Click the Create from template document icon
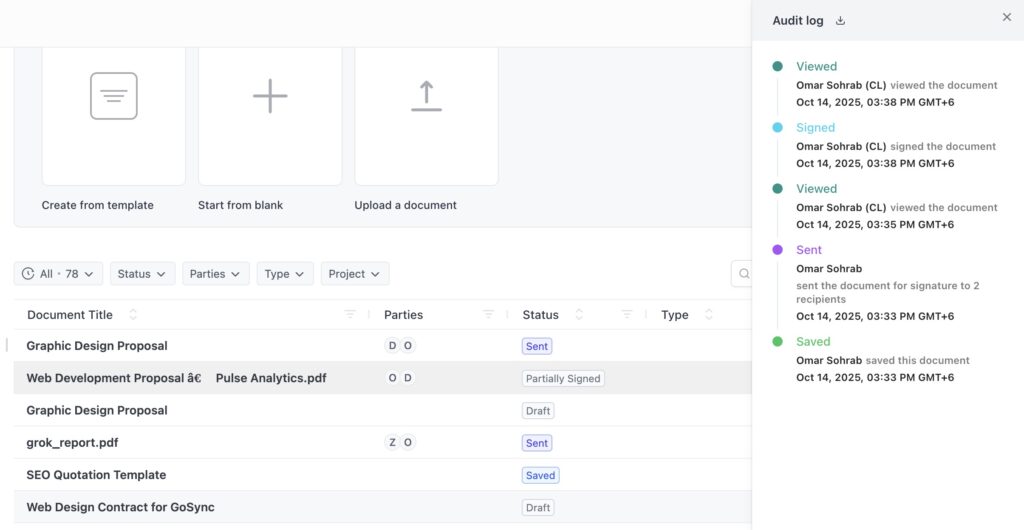 point(113,96)
